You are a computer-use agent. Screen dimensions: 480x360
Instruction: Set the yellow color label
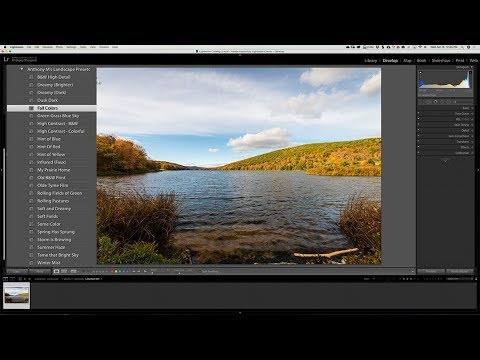(x=116, y=271)
